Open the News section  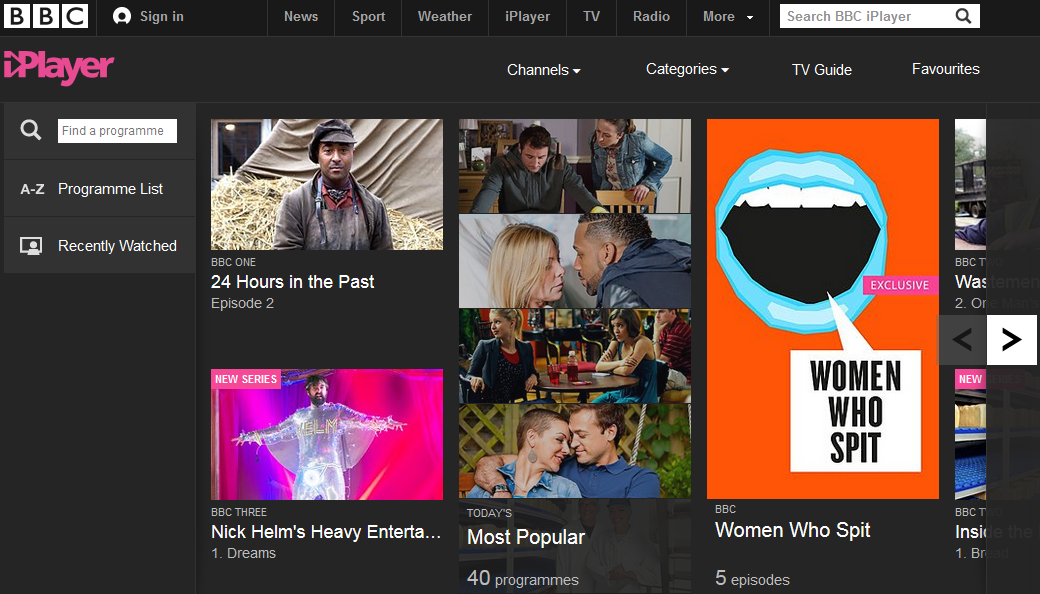click(x=301, y=17)
